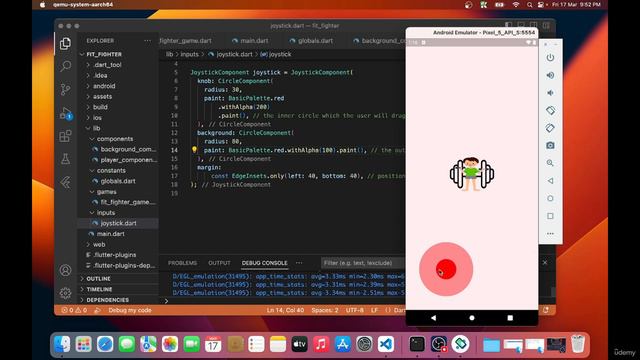The height and width of the screenshot is (360, 640).
Task: Click the emulator sidebar home circle
Action: [x=550, y=198]
